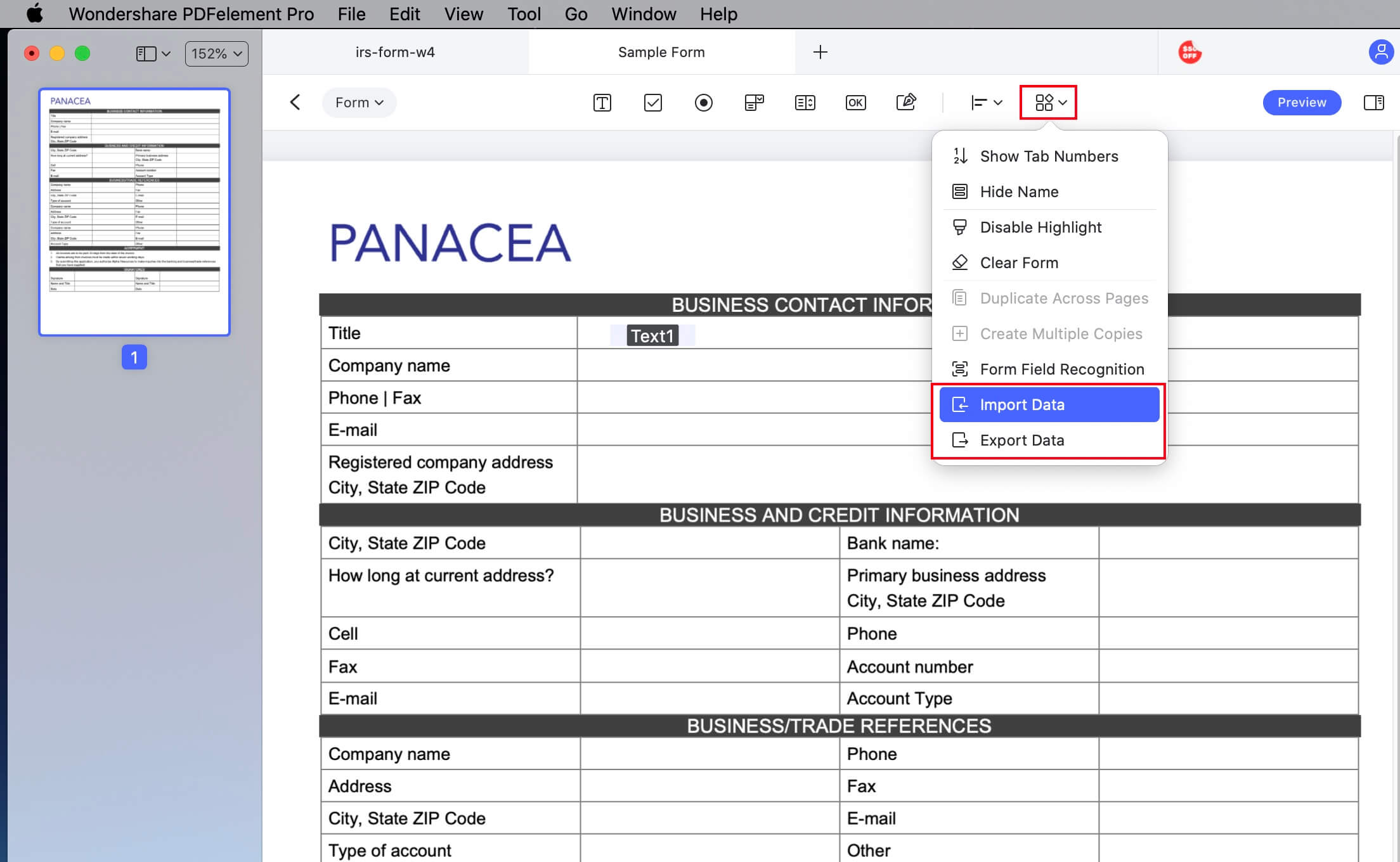Click the 'Registered company address' label
This screenshot has height=862, width=1400.
click(440, 462)
